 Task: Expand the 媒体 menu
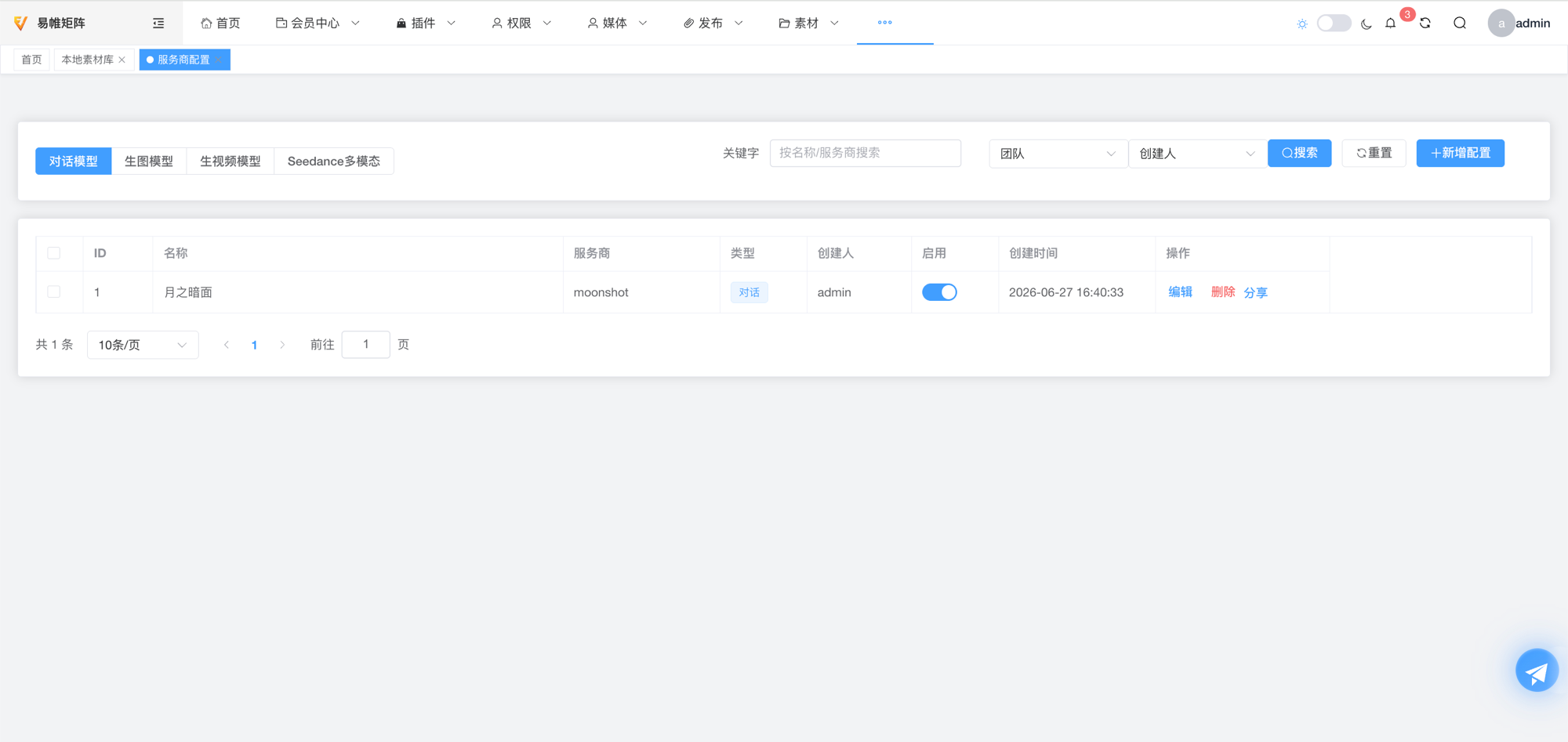click(x=617, y=24)
